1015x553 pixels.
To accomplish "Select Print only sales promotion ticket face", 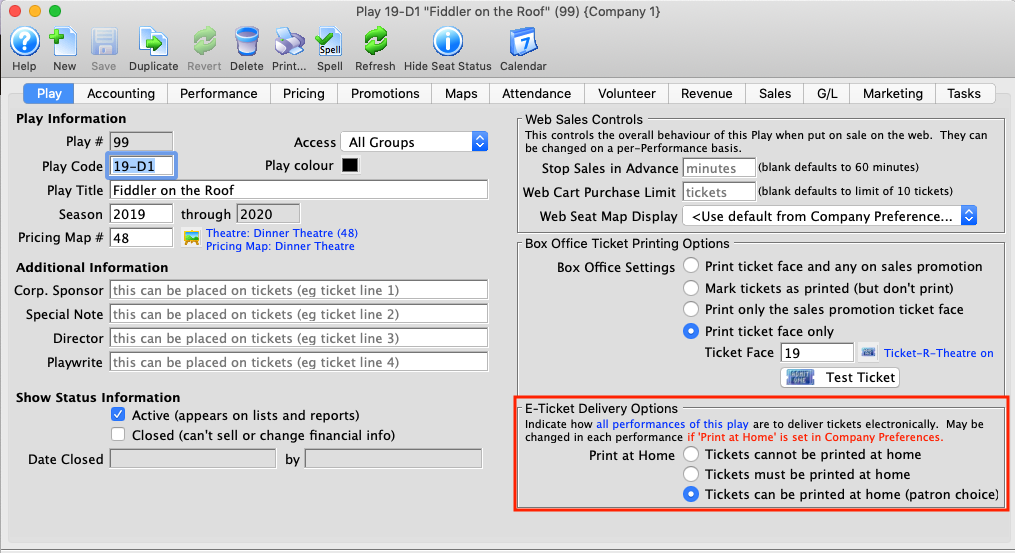I will coord(691,309).
